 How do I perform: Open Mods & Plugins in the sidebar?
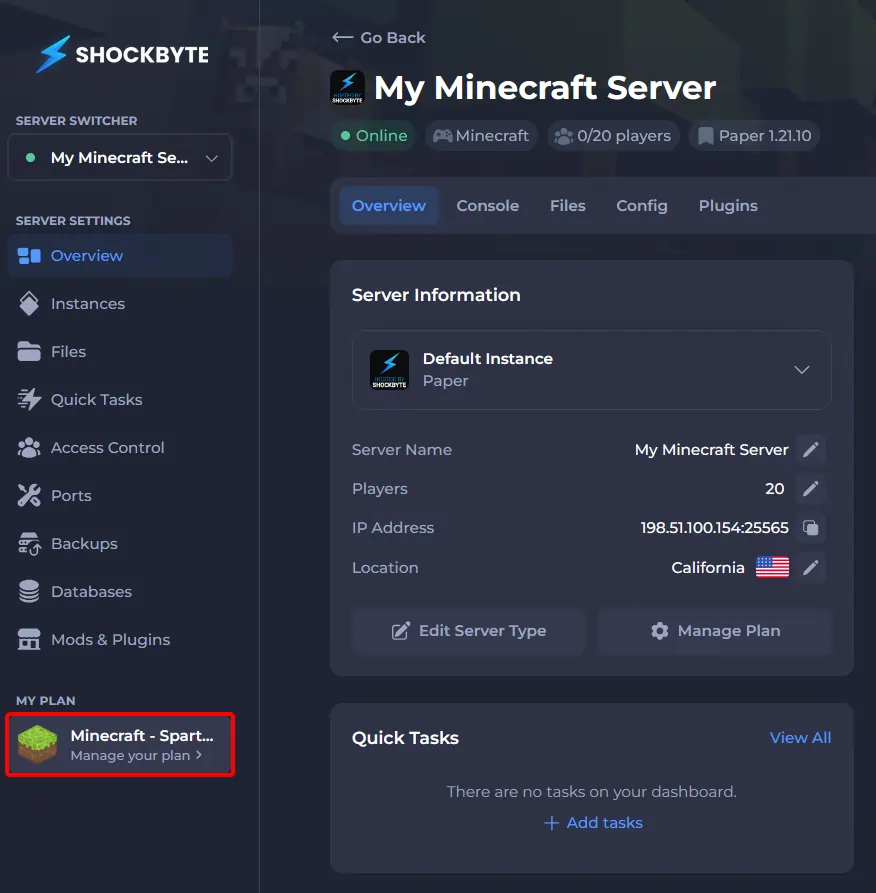[x=110, y=640]
